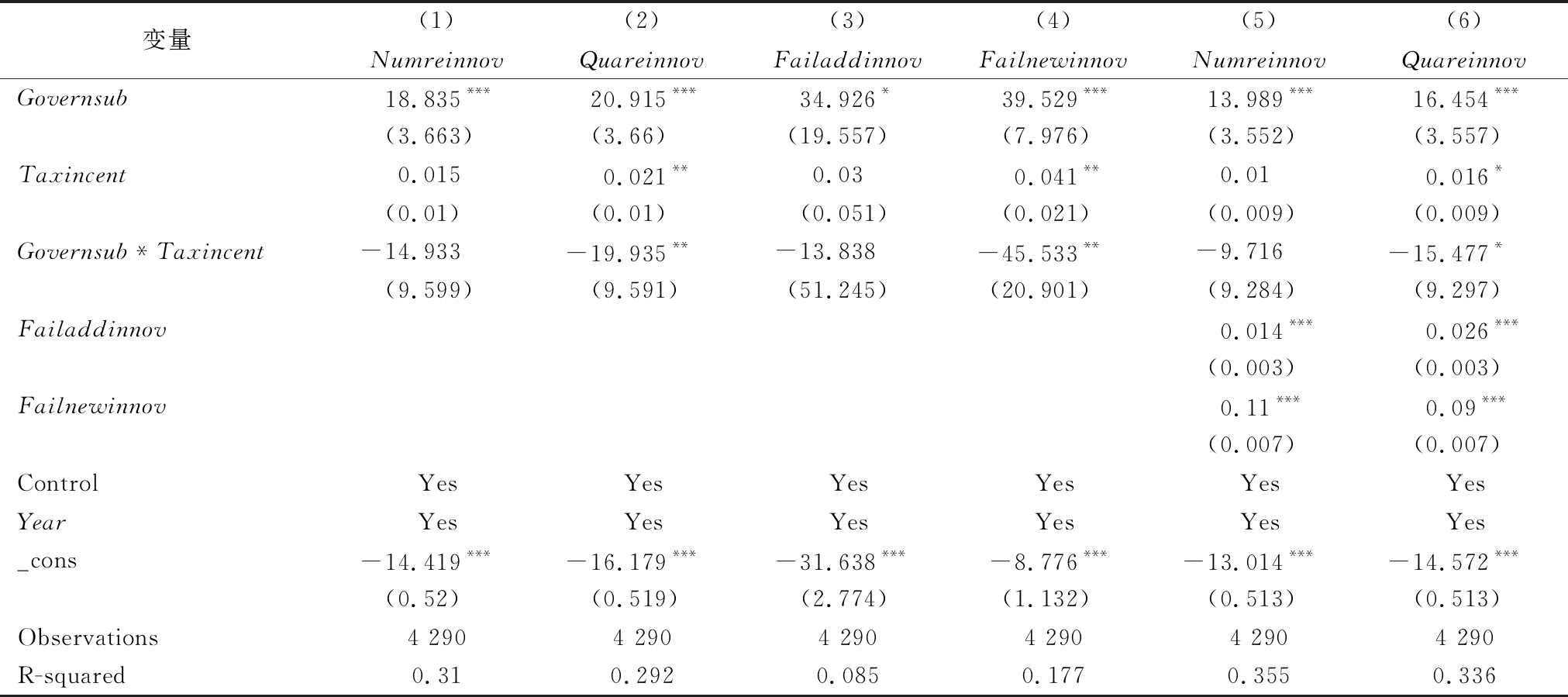
Task: Select the R-squared row label
Action: [x=71, y=675]
